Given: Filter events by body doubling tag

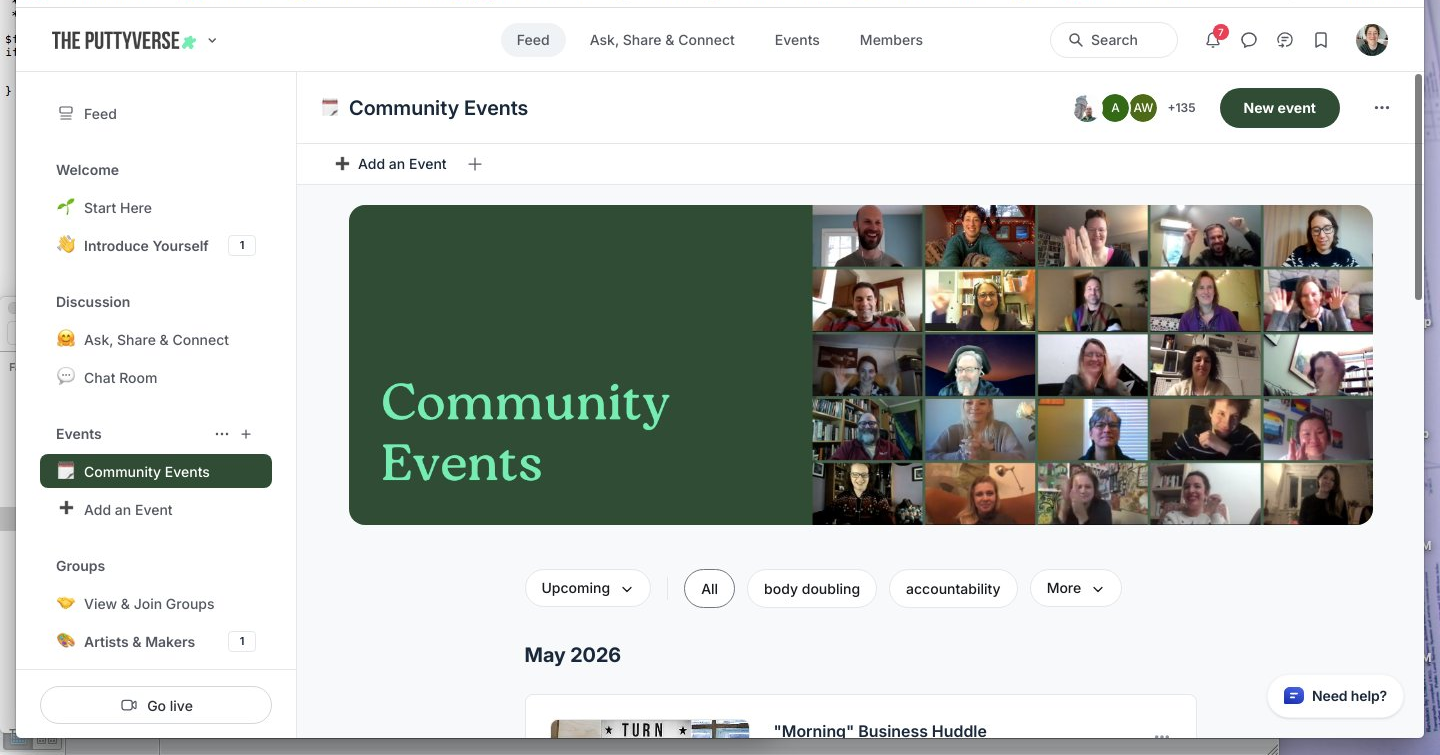Looking at the screenshot, I should [x=811, y=588].
